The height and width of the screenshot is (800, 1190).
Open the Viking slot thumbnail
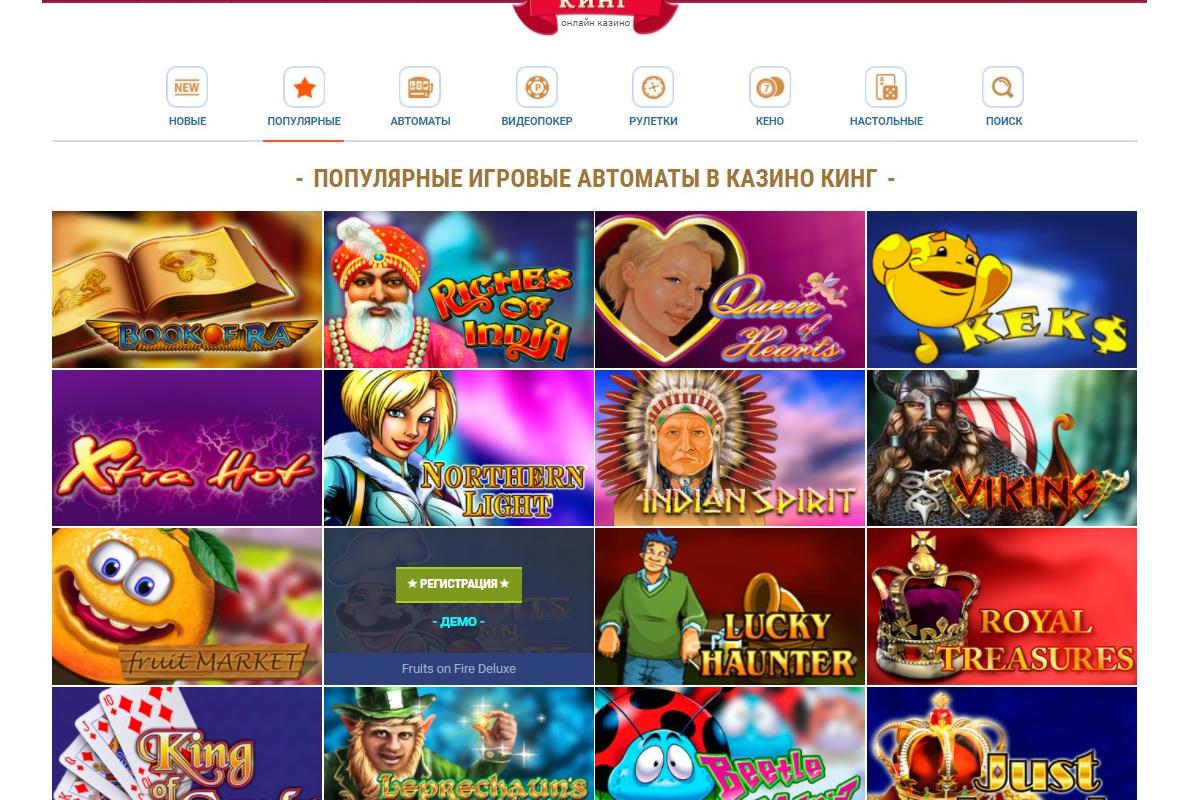tap(1002, 448)
